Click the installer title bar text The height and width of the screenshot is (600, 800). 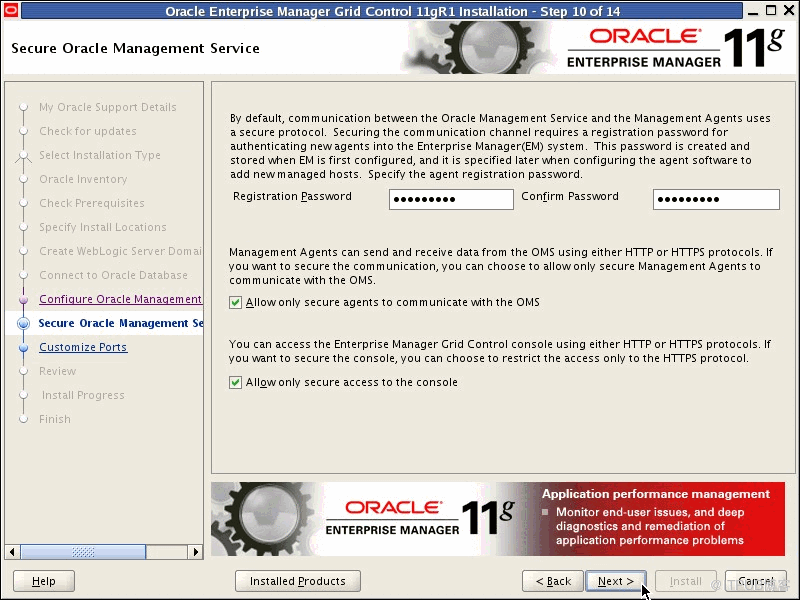pyautogui.click(x=393, y=11)
